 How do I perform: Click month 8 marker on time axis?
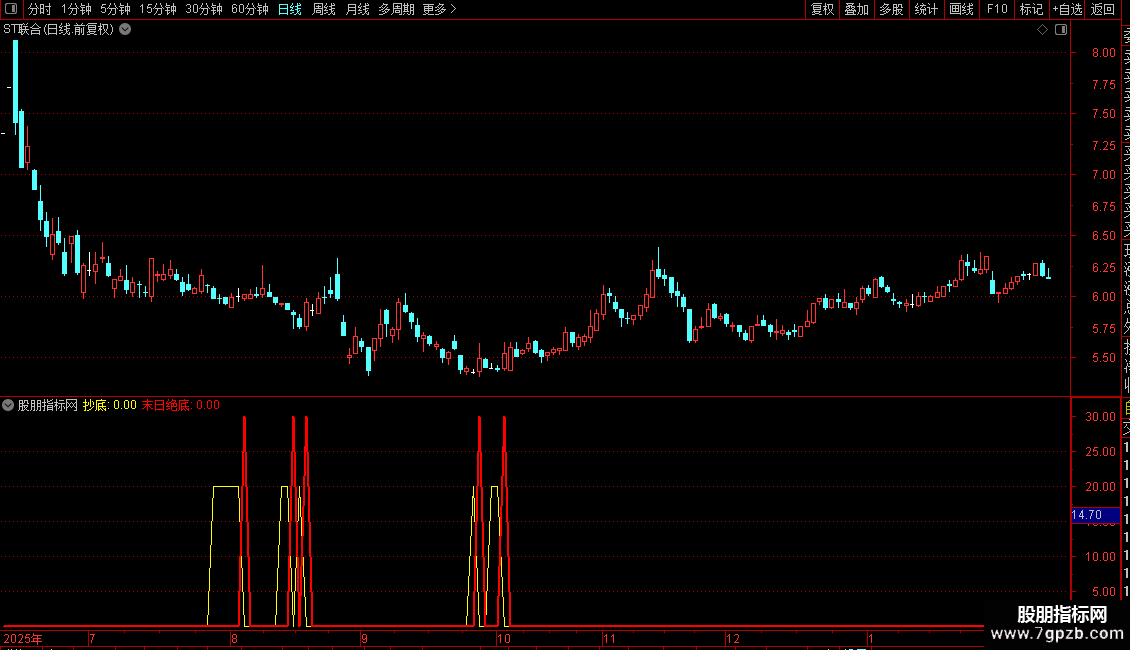(x=234, y=638)
